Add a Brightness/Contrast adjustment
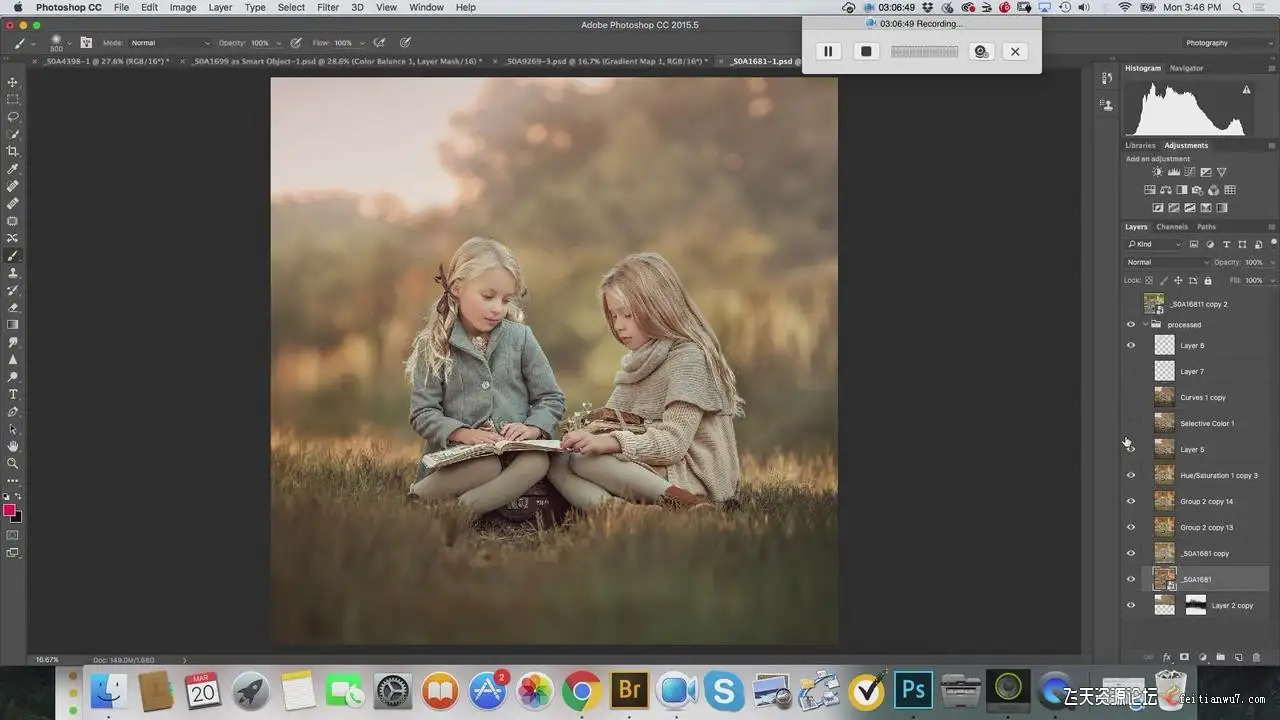The width and height of the screenshot is (1280, 720). pyautogui.click(x=1158, y=172)
